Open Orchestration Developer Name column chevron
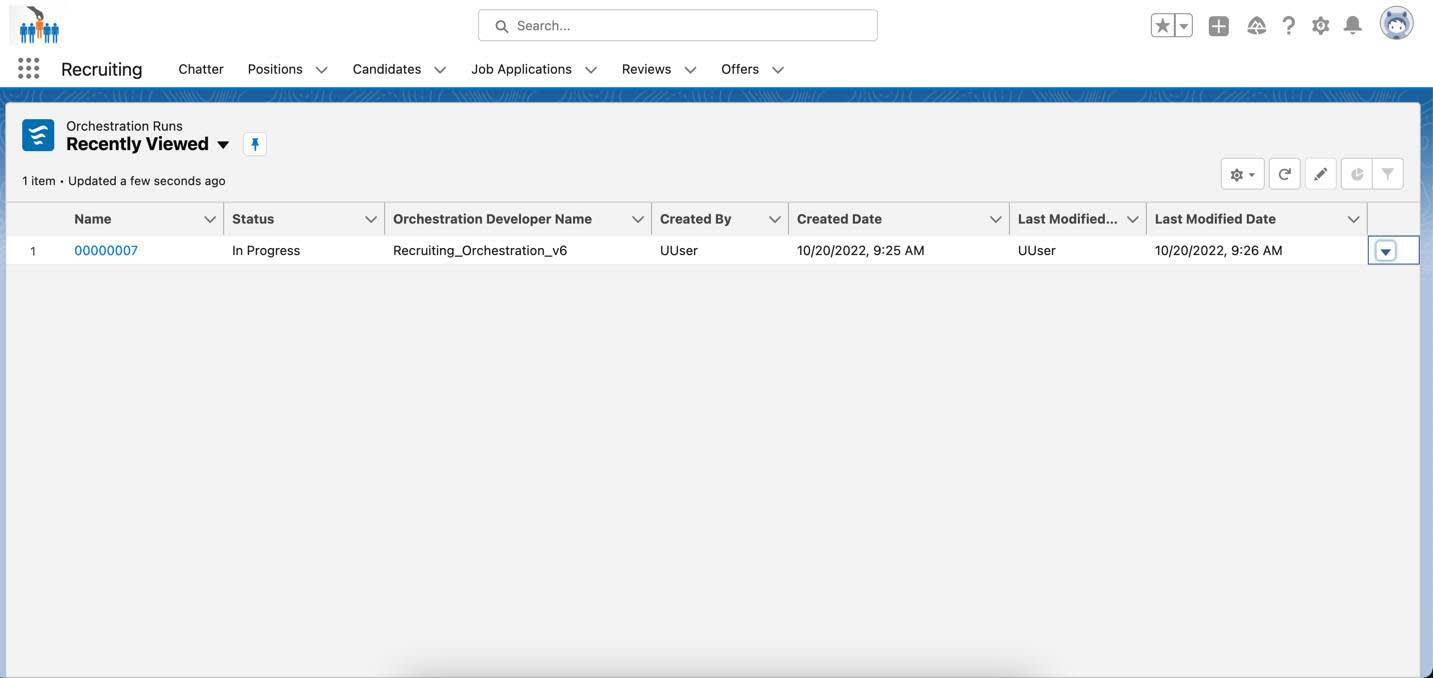 (x=638, y=219)
